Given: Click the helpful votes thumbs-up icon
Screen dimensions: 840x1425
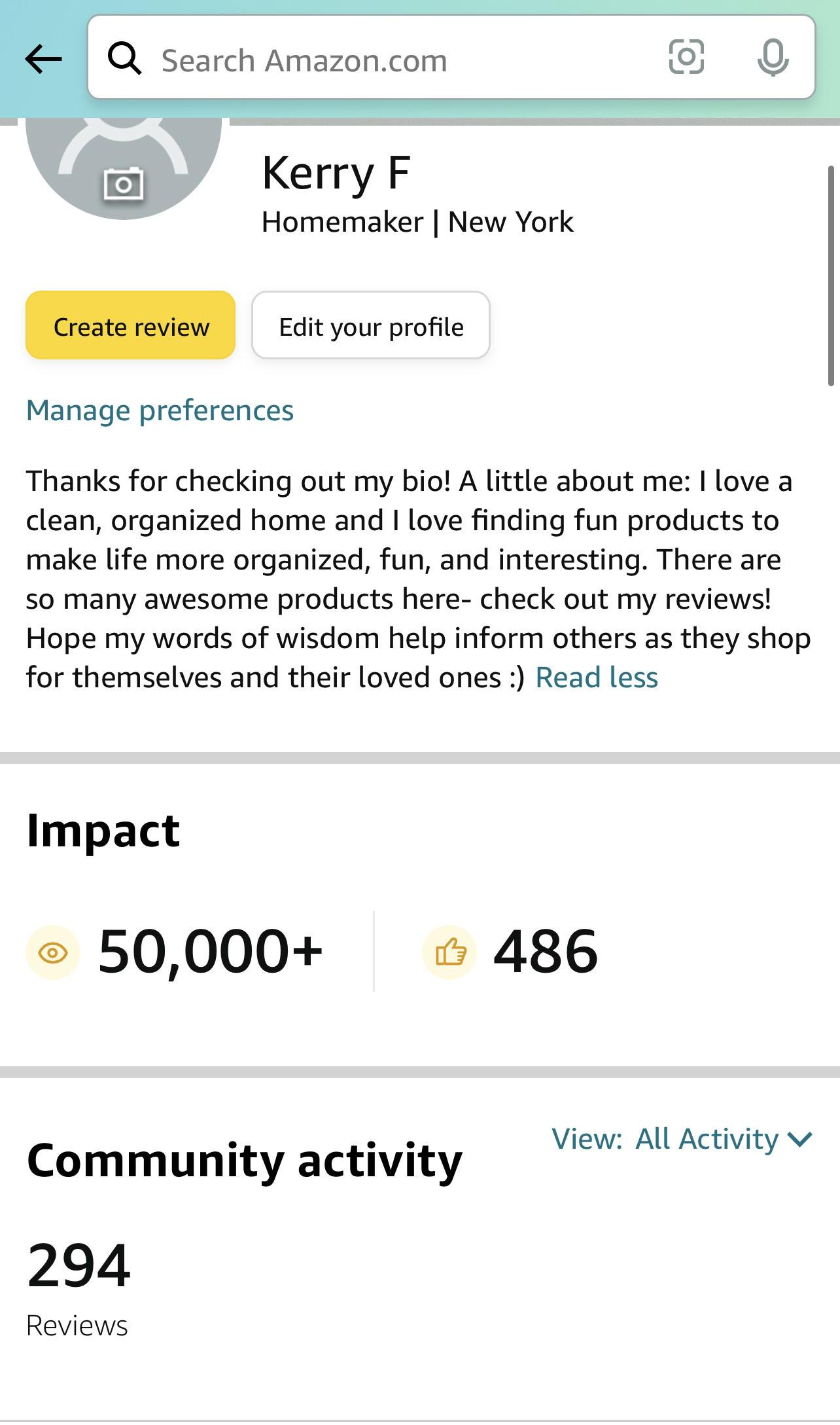Looking at the screenshot, I should click(450, 952).
